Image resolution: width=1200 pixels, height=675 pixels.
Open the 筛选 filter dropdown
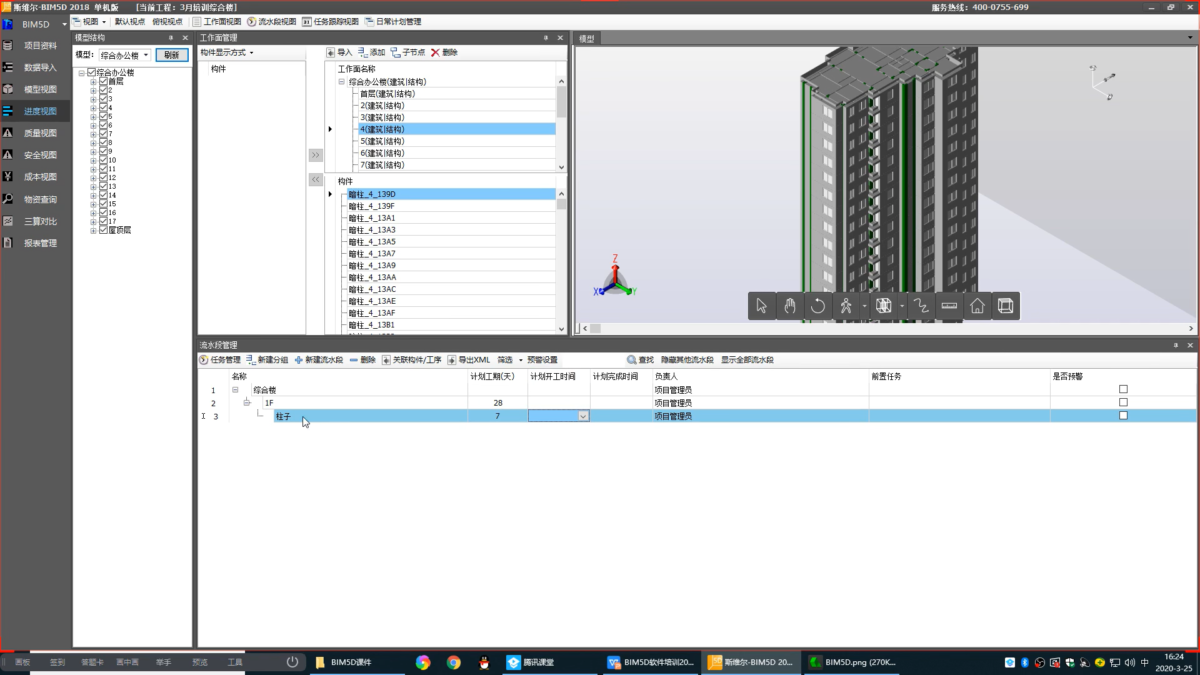pos(510,360)
